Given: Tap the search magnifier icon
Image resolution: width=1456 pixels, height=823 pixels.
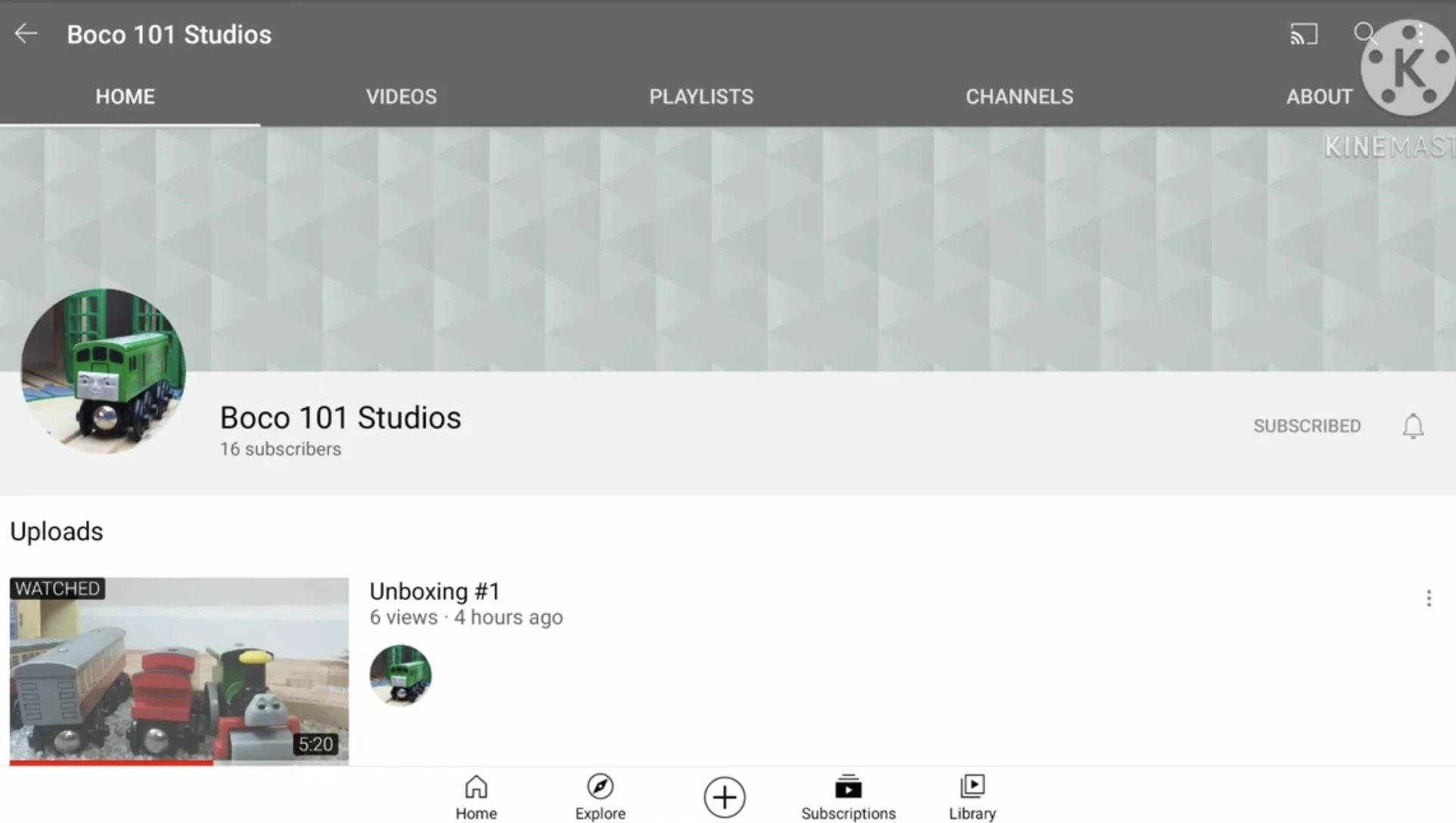Looking at the screenshot, I should point(1364,33).
